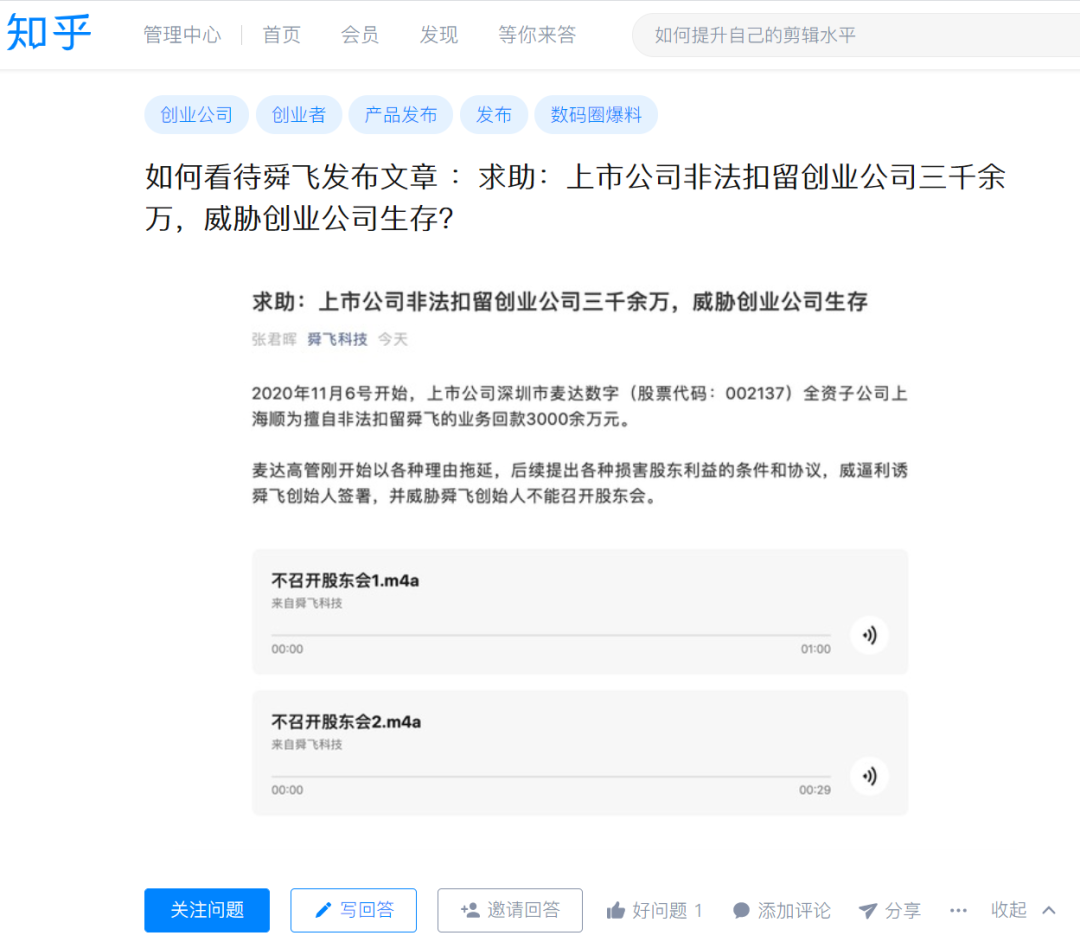Open the 舜飞科技 account link
The image size is (1080, 942).
[x=337, y=339]
